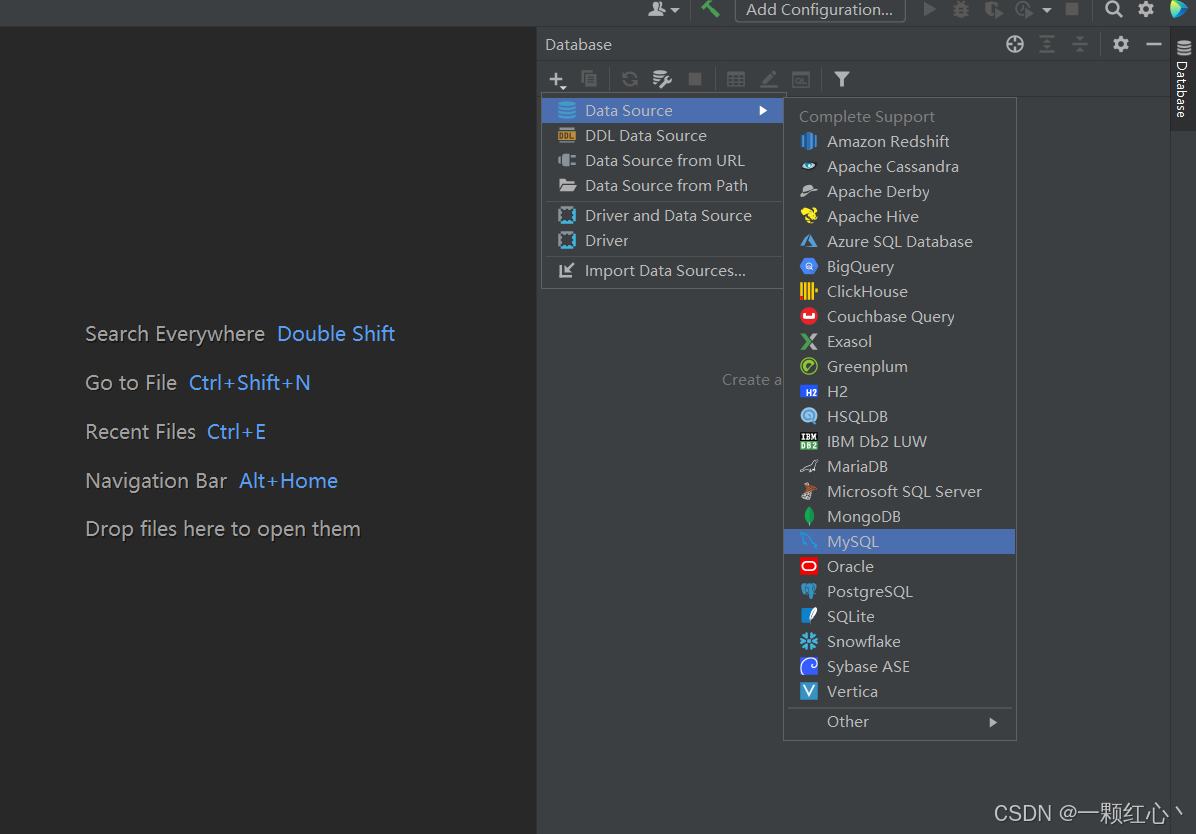Expand the Data Source submenu

coord(662,111)
